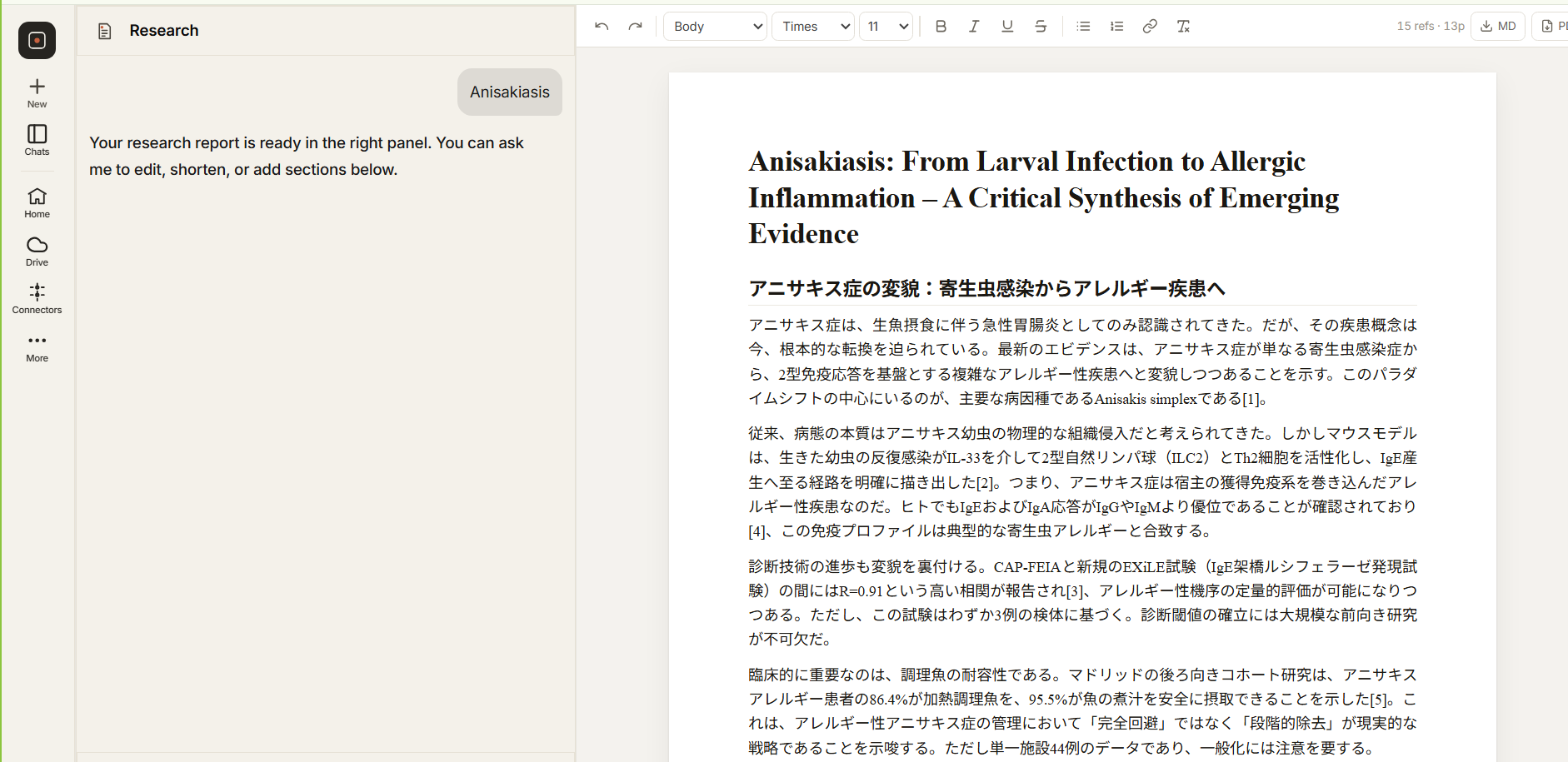Show More sidebar options

(37, 347)
